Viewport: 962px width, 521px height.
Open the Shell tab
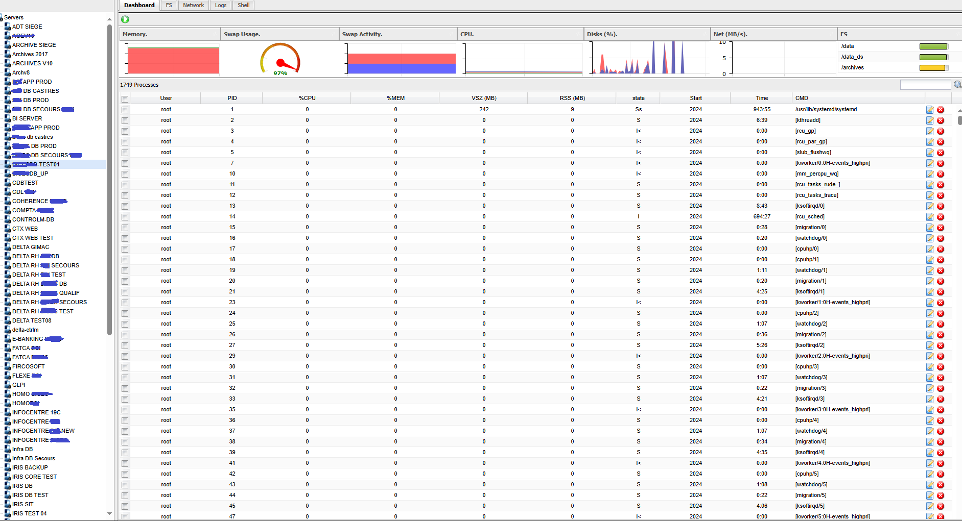pos(243,5)
